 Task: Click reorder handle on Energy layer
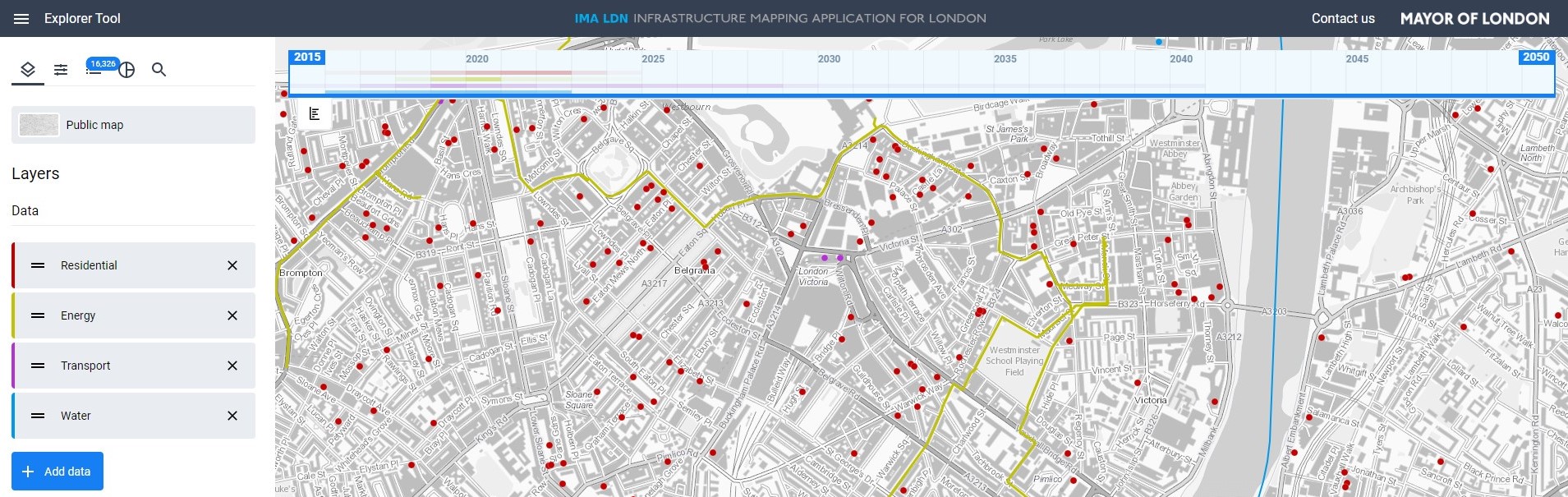(x=38, y=315)
